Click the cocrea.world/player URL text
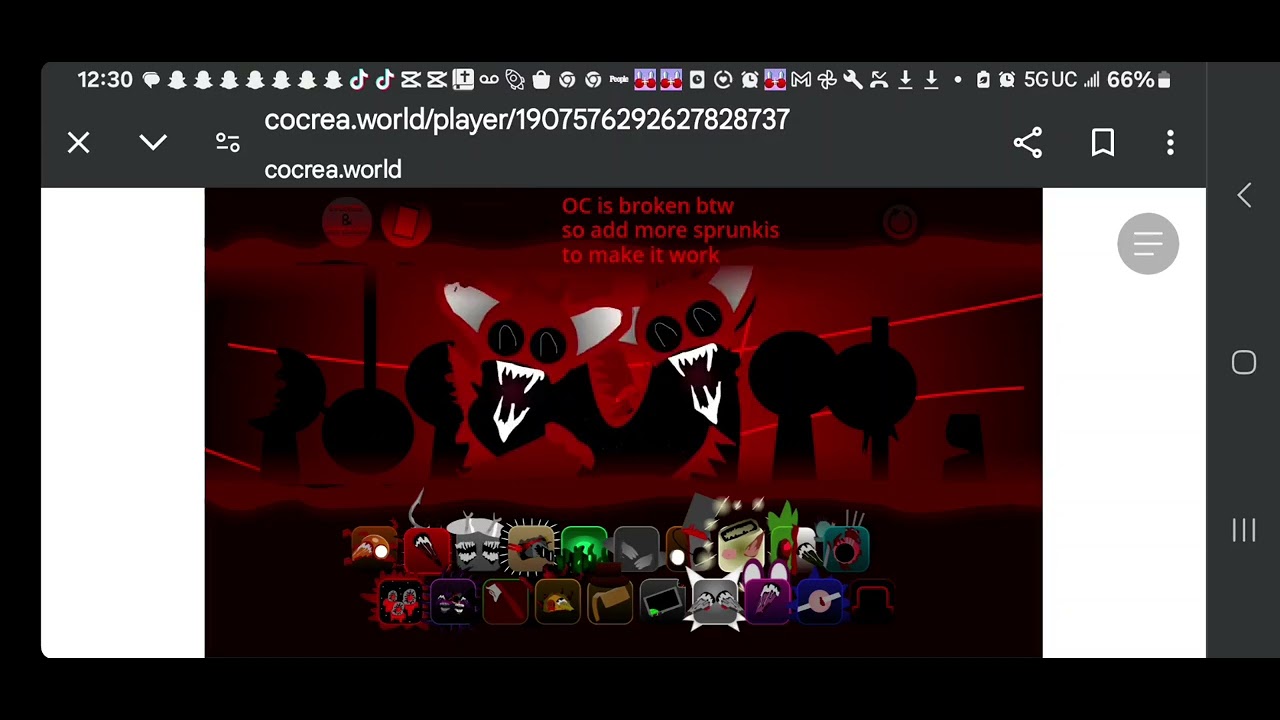1280x720 pixels. click(x=527, y=120)
